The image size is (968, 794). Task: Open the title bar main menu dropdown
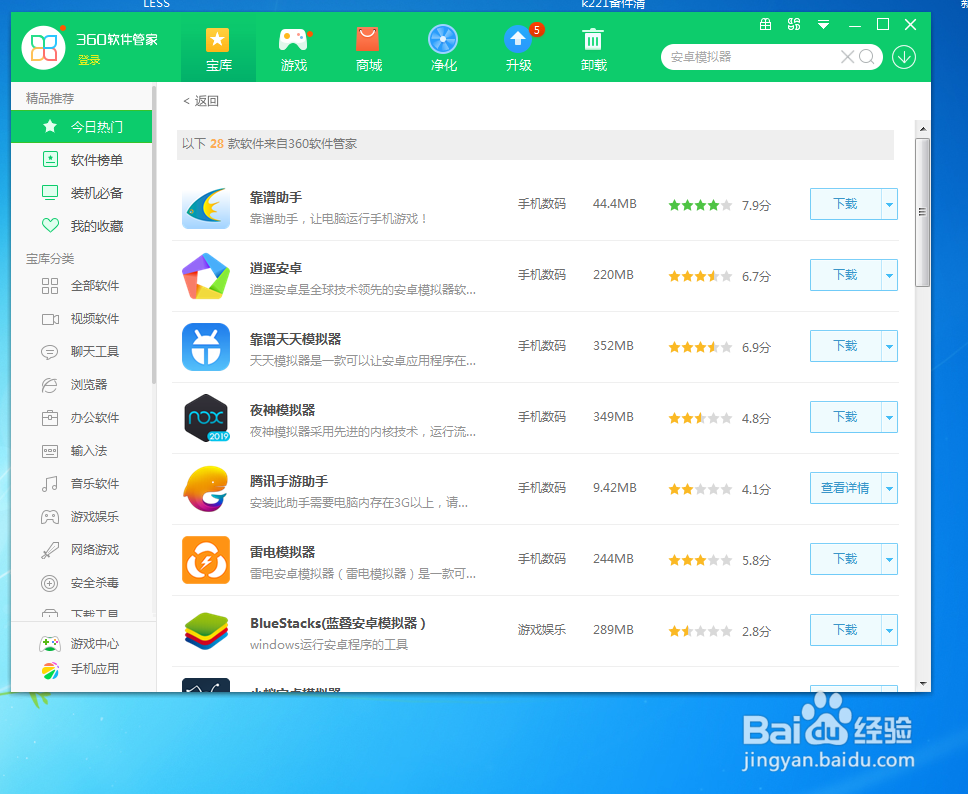pos(823,25)
